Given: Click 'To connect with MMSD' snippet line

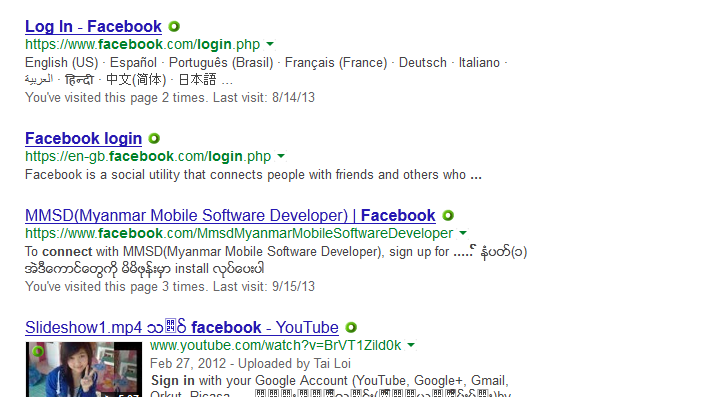Looking at the screenshot, I should (x=276, y=252).
